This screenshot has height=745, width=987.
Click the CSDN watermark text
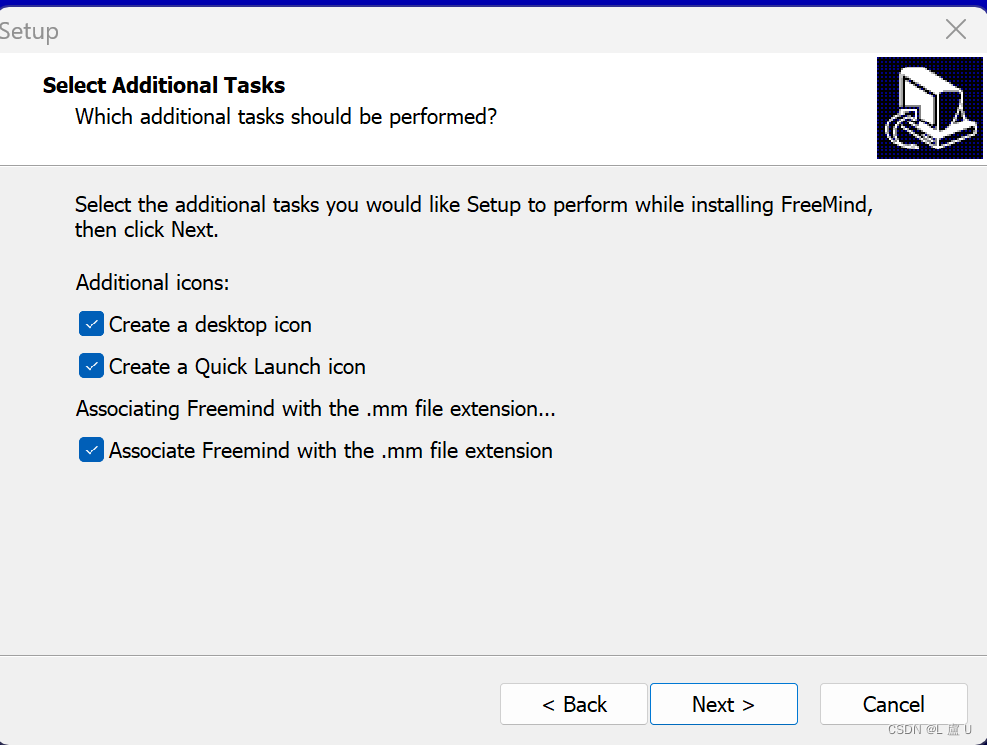(929, 730)
